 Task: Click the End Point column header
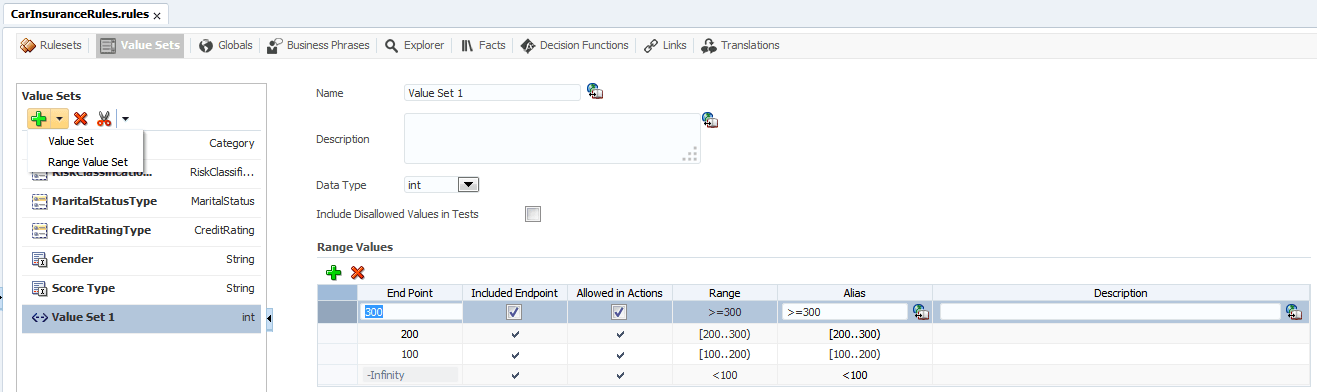(x=410, y=293)
